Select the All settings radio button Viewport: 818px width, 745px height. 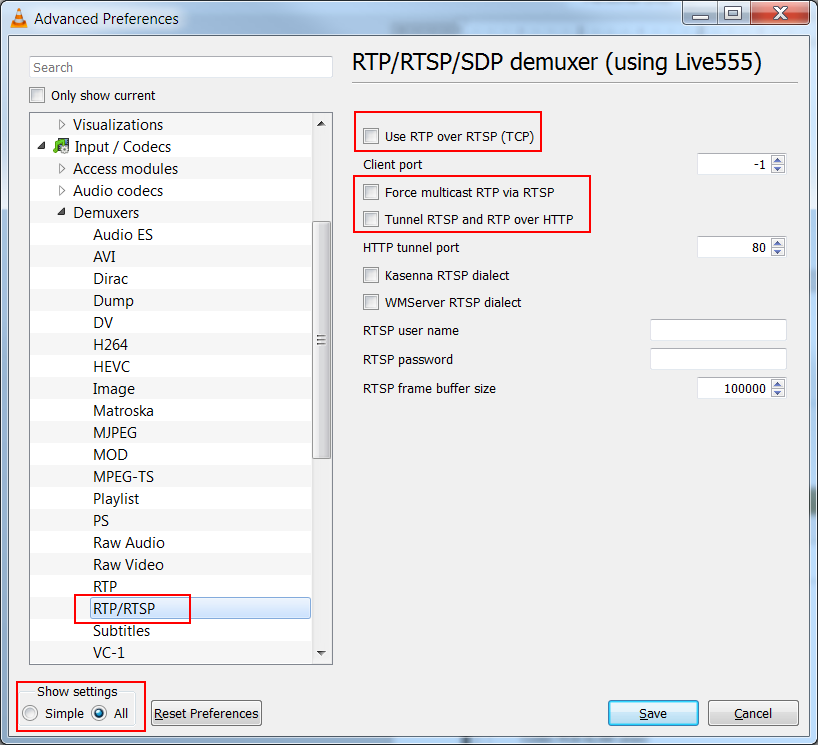pyautogui.click(x=98, y=713)
